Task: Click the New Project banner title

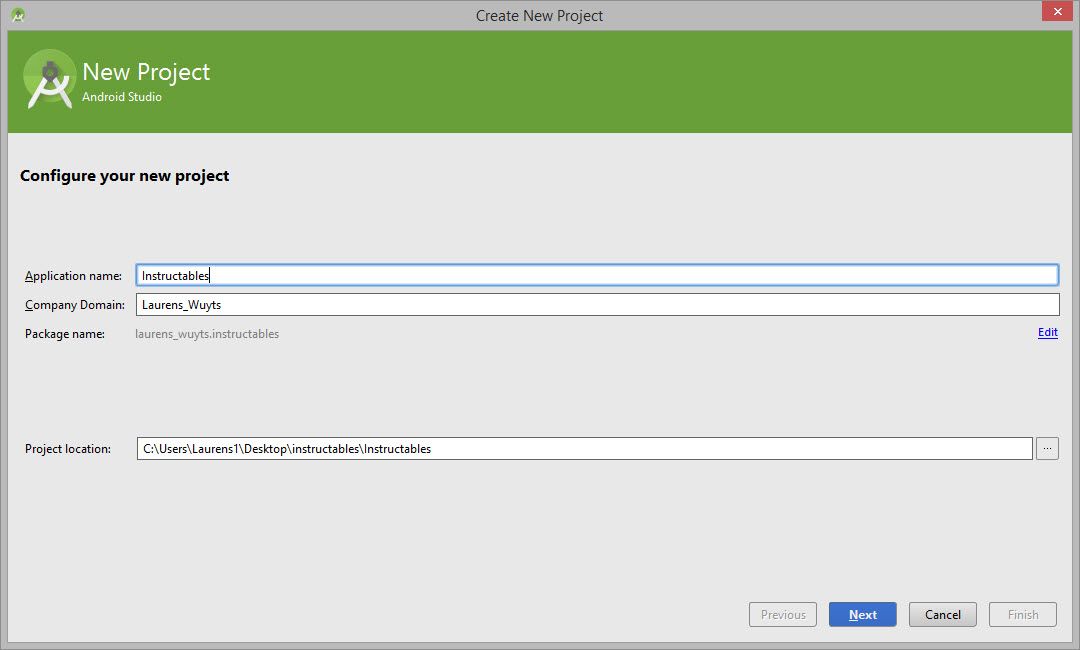Action: click(145, 72)
